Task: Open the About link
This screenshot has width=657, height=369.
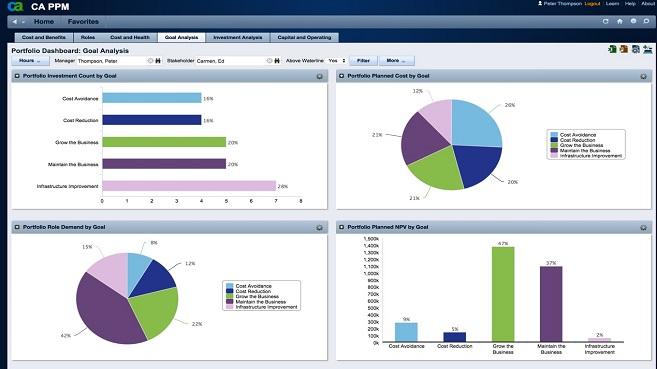Action: [648, 3]
